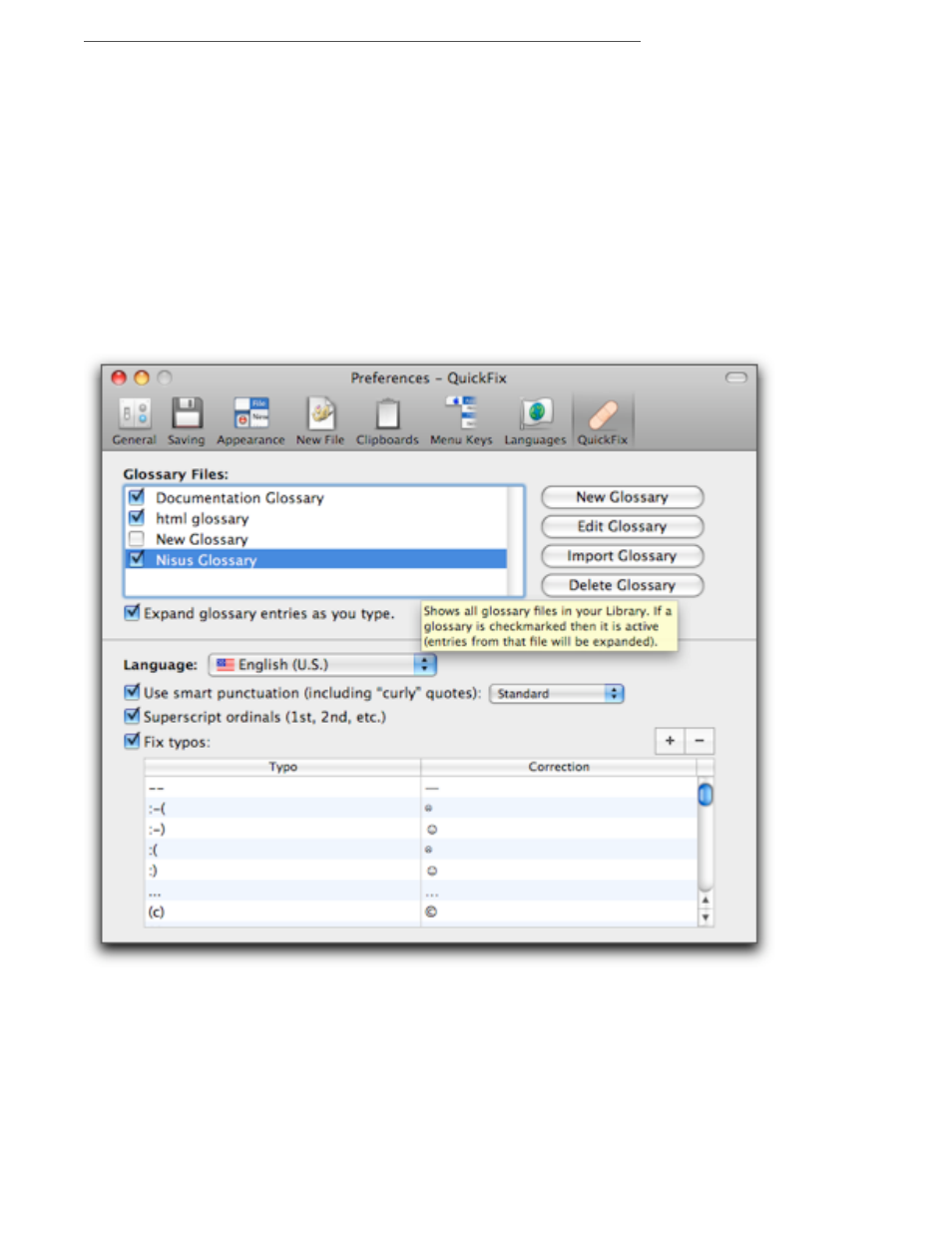Click the Import Glossary button
This screenshot has height=1233, width=952.
pyautogui.click(x=622, y=556)
